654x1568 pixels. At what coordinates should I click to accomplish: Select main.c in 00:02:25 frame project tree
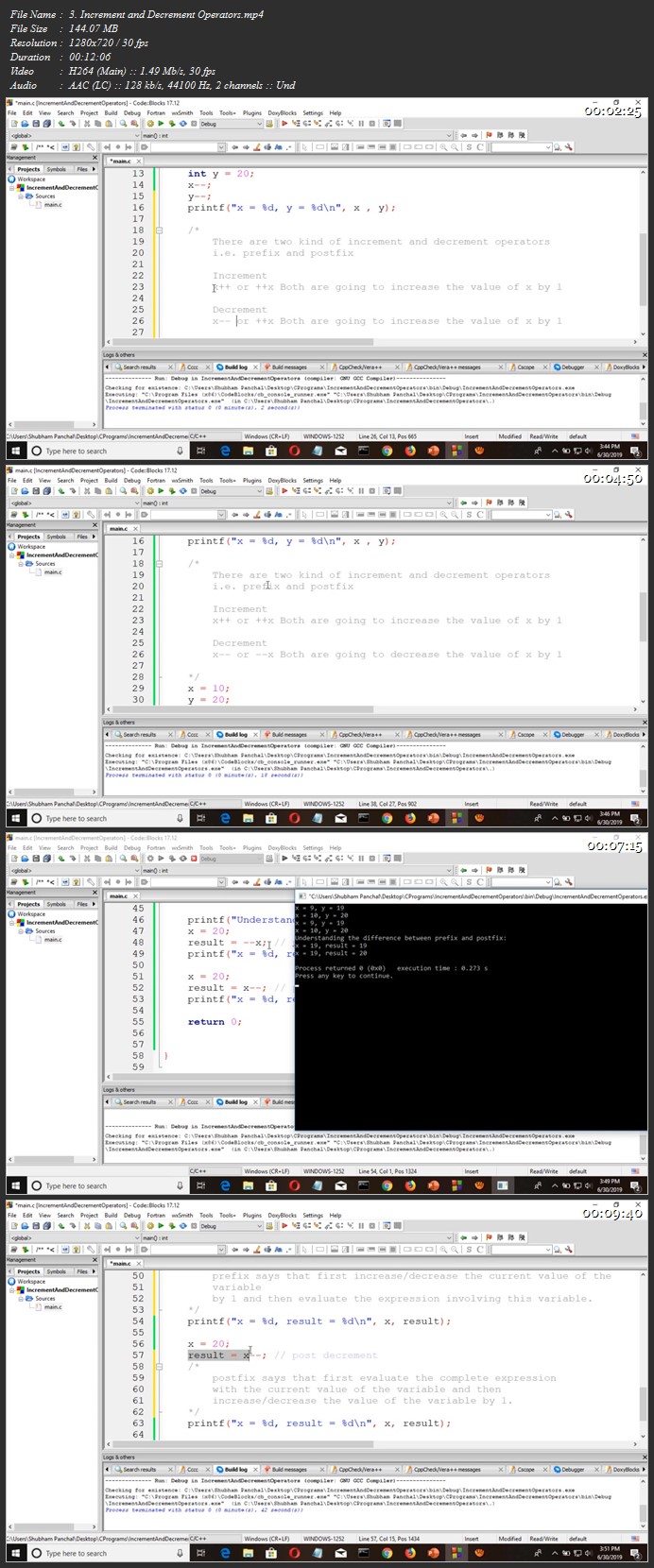coord(53,204)
